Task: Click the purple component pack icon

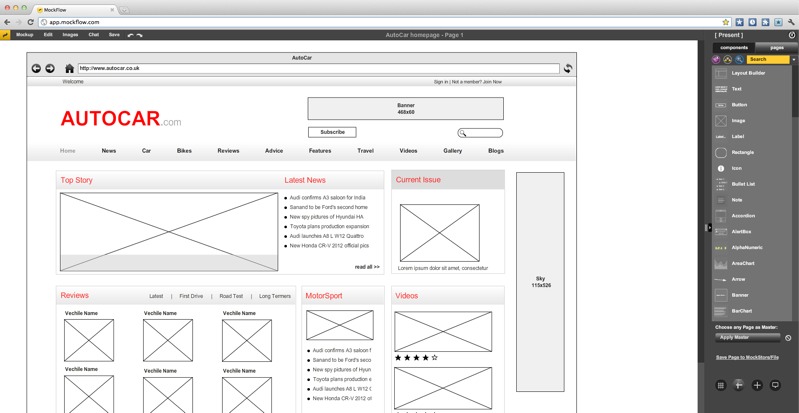Action: pyautogui.click(x=716, y=59)
